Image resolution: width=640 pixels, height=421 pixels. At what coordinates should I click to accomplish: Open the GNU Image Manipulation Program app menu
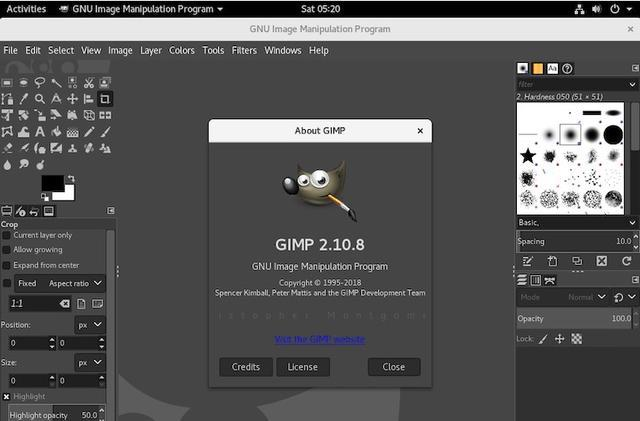[x=141, y=9]
